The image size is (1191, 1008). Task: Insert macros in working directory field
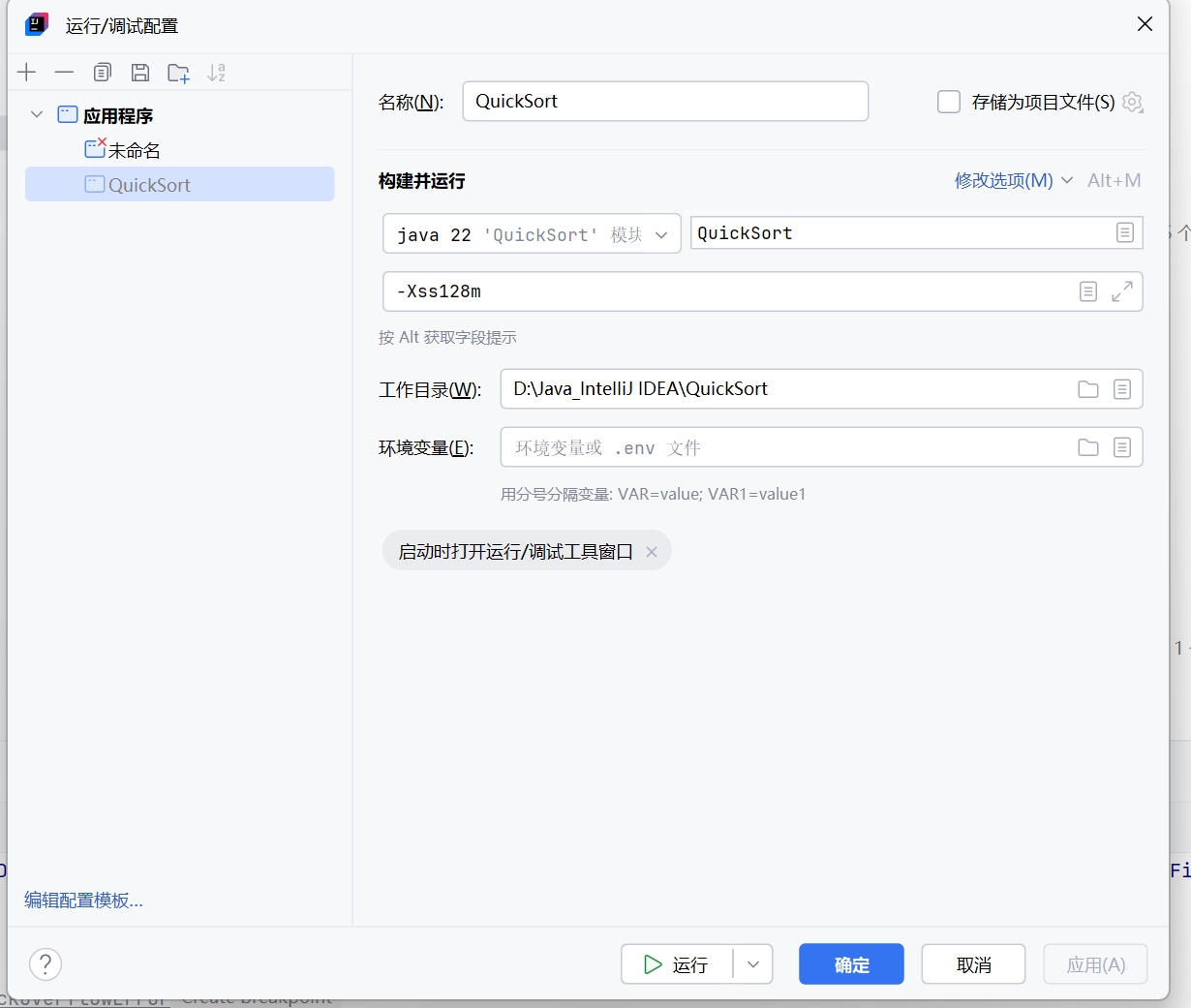(x=1122, y=389)
